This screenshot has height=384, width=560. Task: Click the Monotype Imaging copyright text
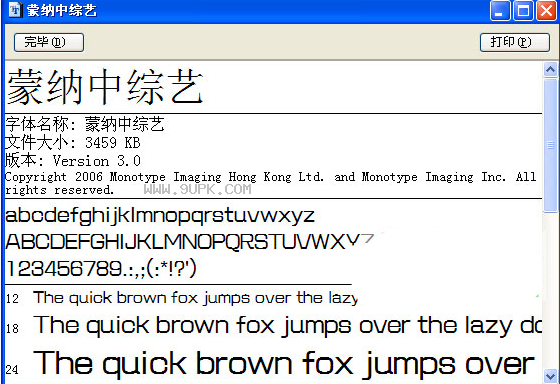point(271,183)
